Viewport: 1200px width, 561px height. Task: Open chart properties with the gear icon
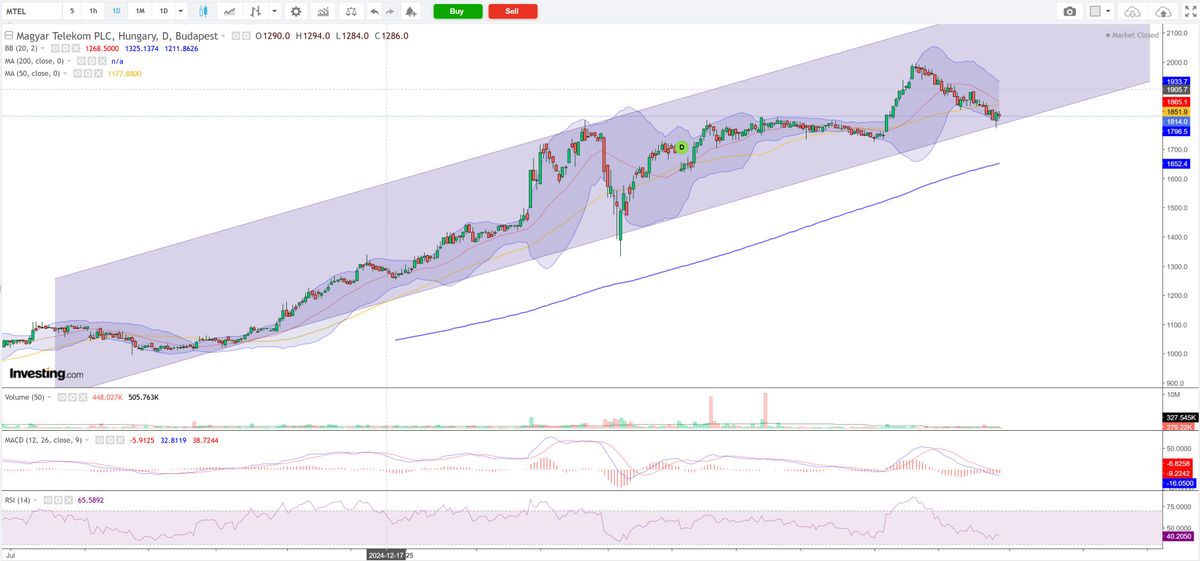click(296, 11)
